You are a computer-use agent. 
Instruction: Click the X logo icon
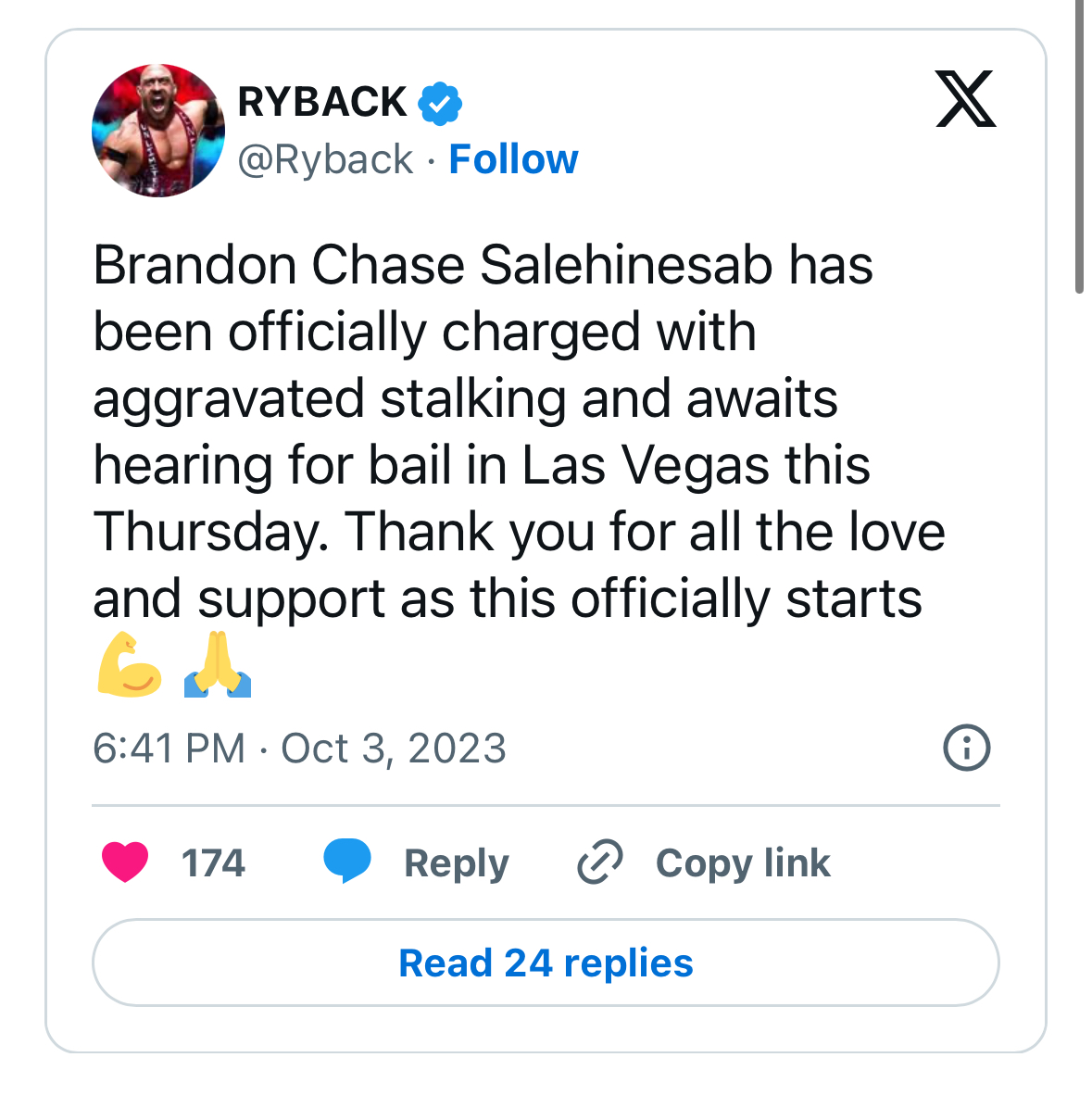pyautogui.click(x=965, y=99)
